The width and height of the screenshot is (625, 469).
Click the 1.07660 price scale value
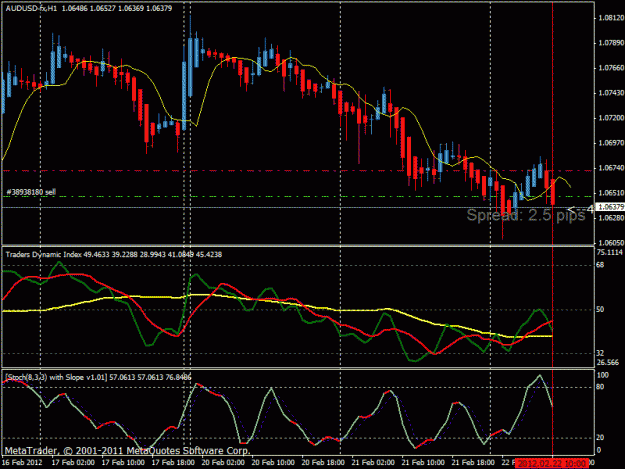pos(611,68)
